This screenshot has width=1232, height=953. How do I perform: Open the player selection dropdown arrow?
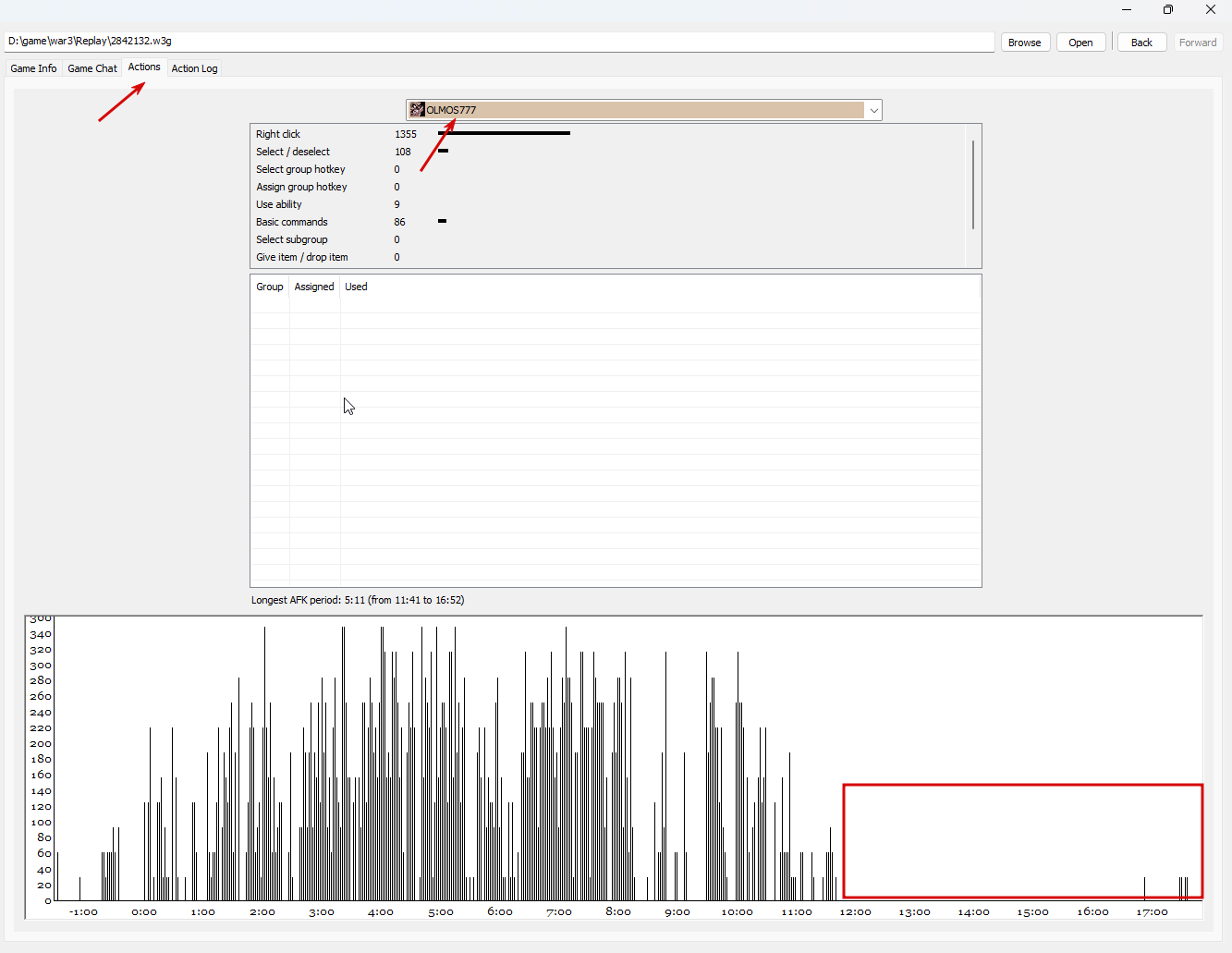pos(873,110)
